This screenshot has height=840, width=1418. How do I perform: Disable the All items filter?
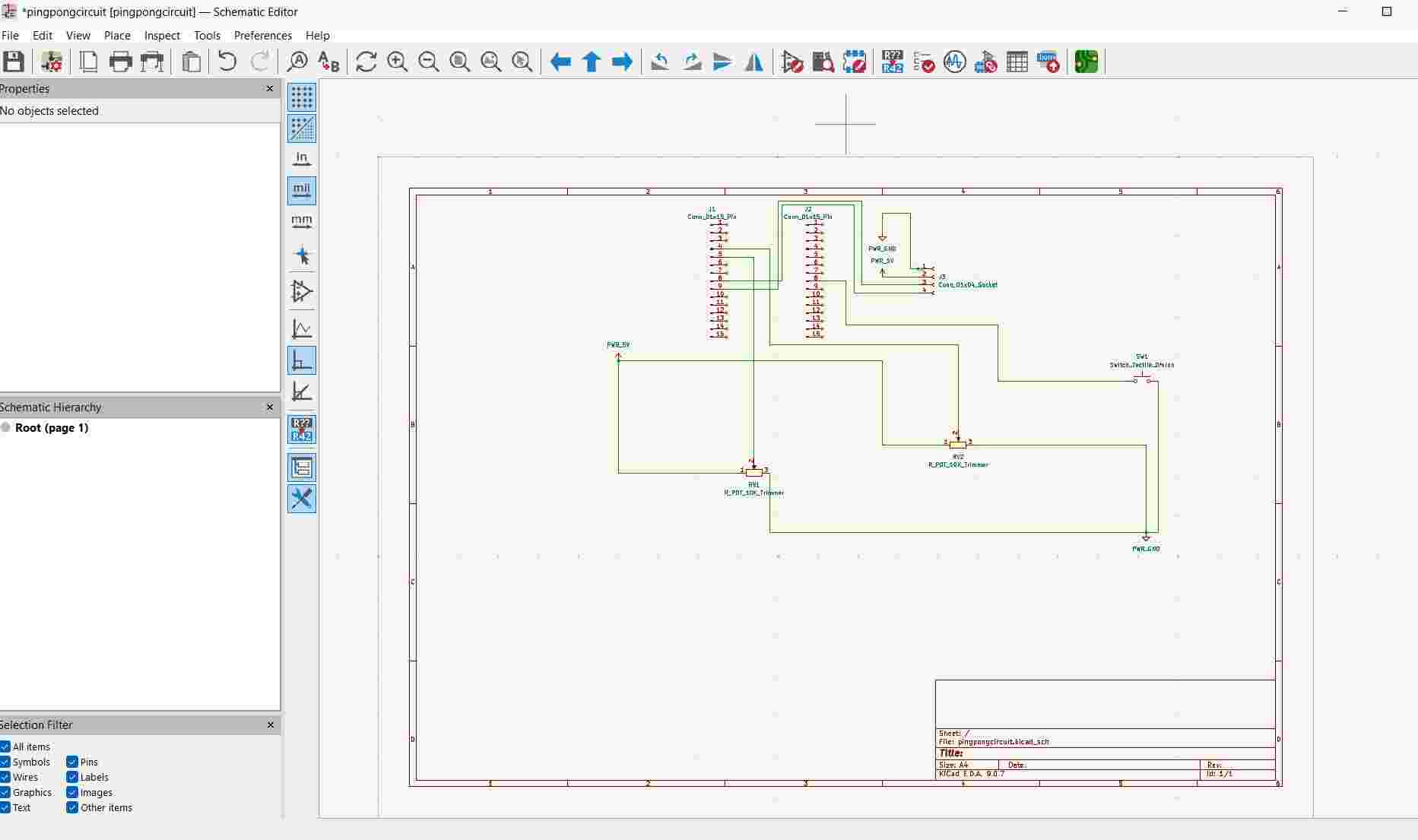[x=5, y=746]
